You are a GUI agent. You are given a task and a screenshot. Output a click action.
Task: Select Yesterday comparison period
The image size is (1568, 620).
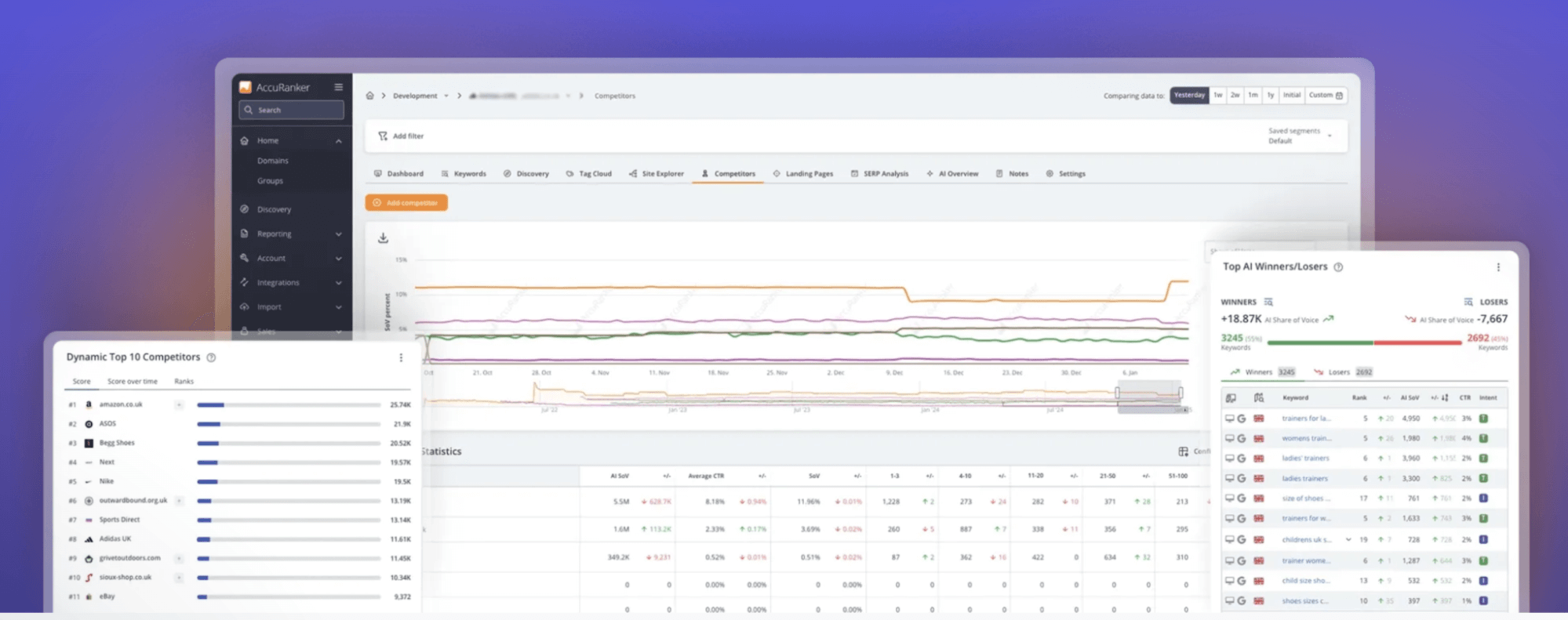pos(1189,95)
